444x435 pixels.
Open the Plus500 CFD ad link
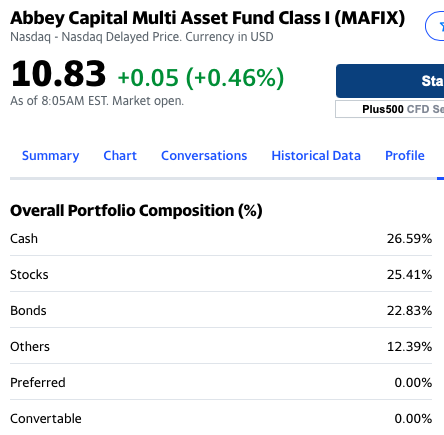tap(390, 109)
